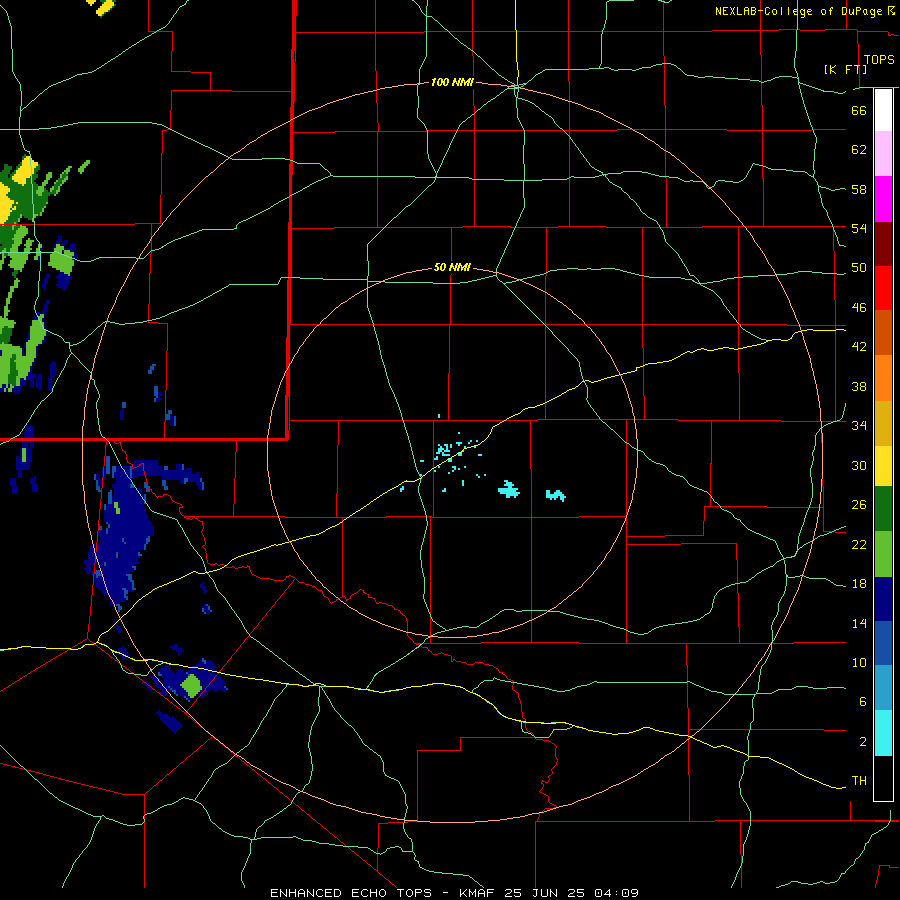The image size is (900, 900).
Task: Click the magenta legend swatch
Action: coord(883,199)
